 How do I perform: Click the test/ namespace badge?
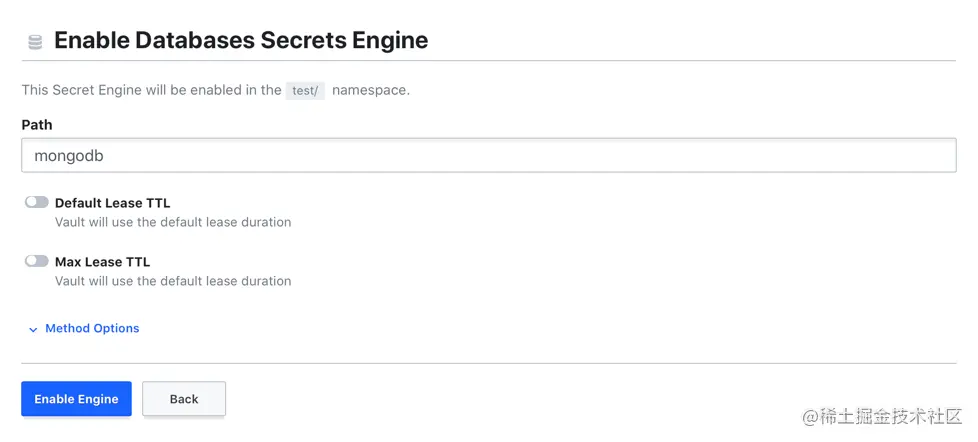[x=305, y=90]
